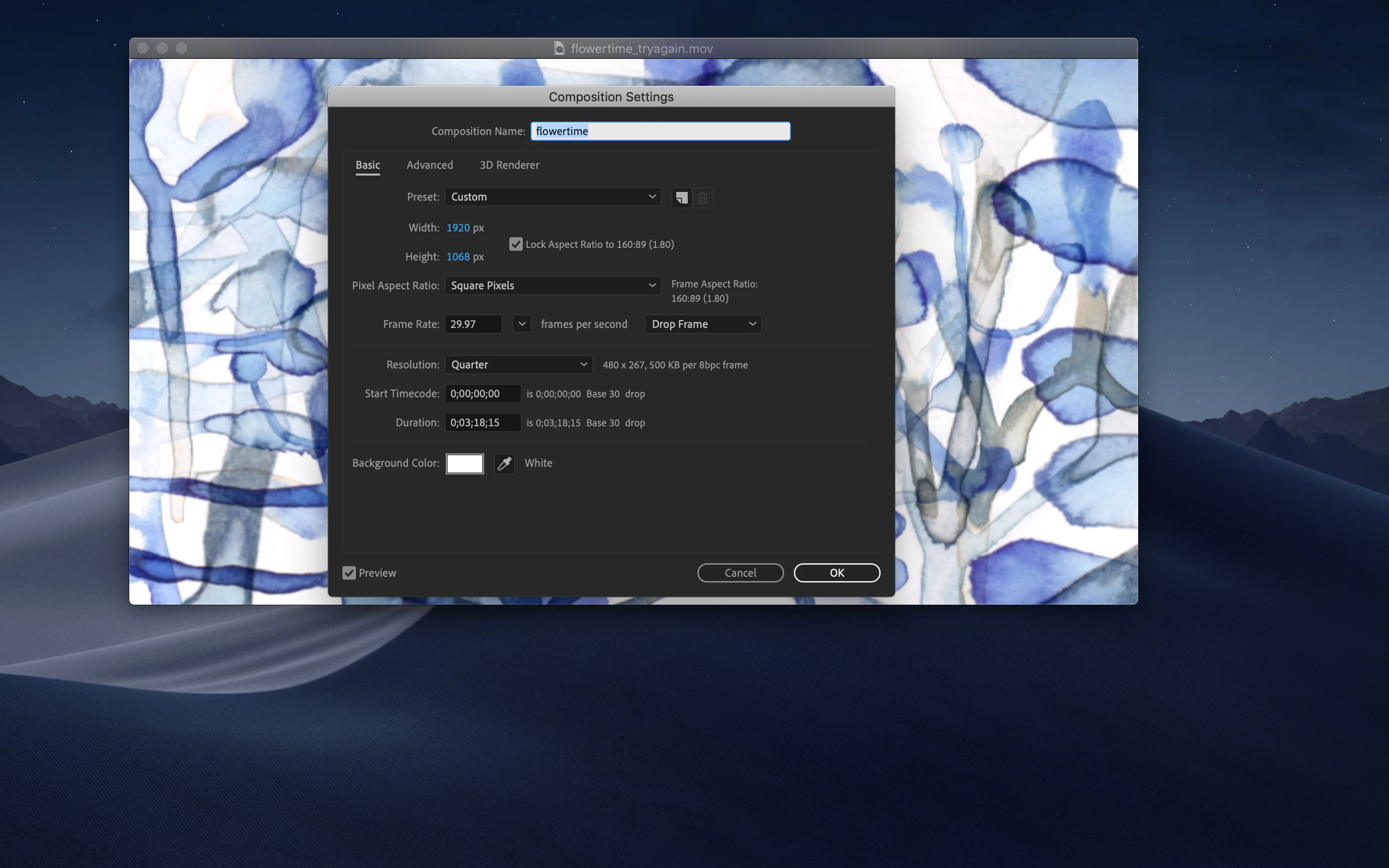
Task: Open the Drop Frame dropdown
Action: click(x=703, y=325)
